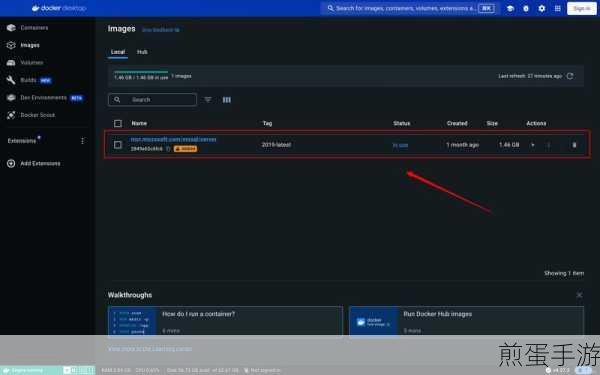Click the 2019-latest tag cell
600x375 pixels.
point(276,145)
